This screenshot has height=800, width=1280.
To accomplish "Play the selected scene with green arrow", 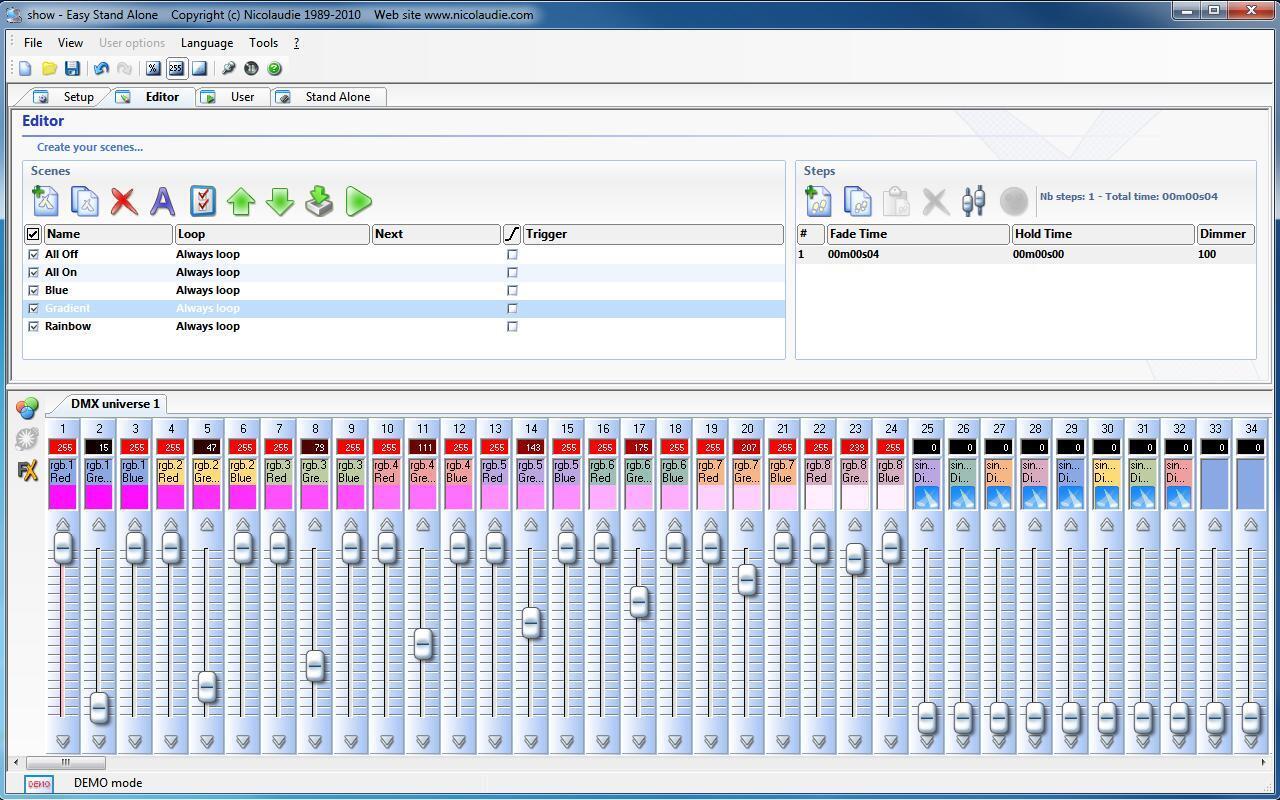I will point(358,201).
